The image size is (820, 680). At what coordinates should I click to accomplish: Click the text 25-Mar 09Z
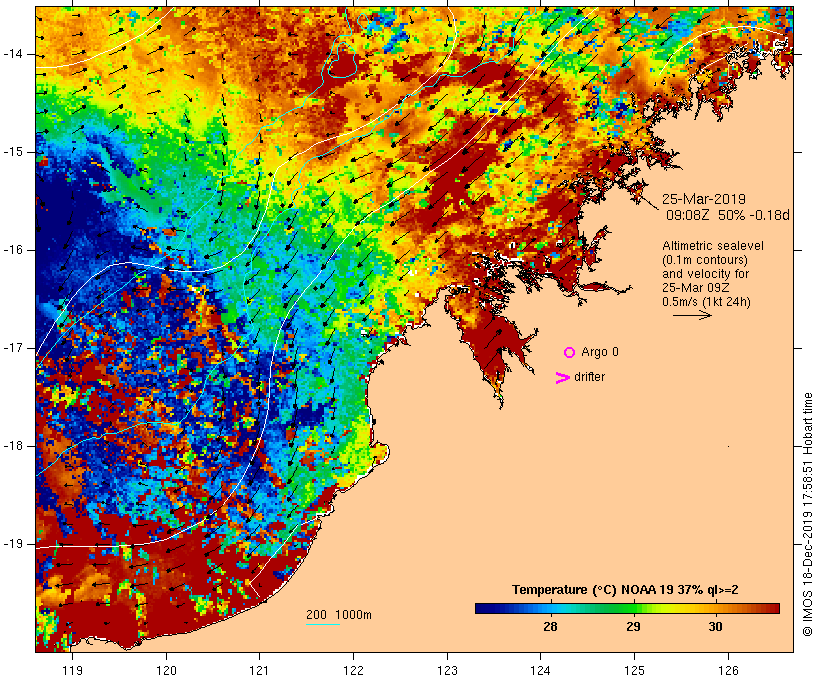tap(696, 288)
